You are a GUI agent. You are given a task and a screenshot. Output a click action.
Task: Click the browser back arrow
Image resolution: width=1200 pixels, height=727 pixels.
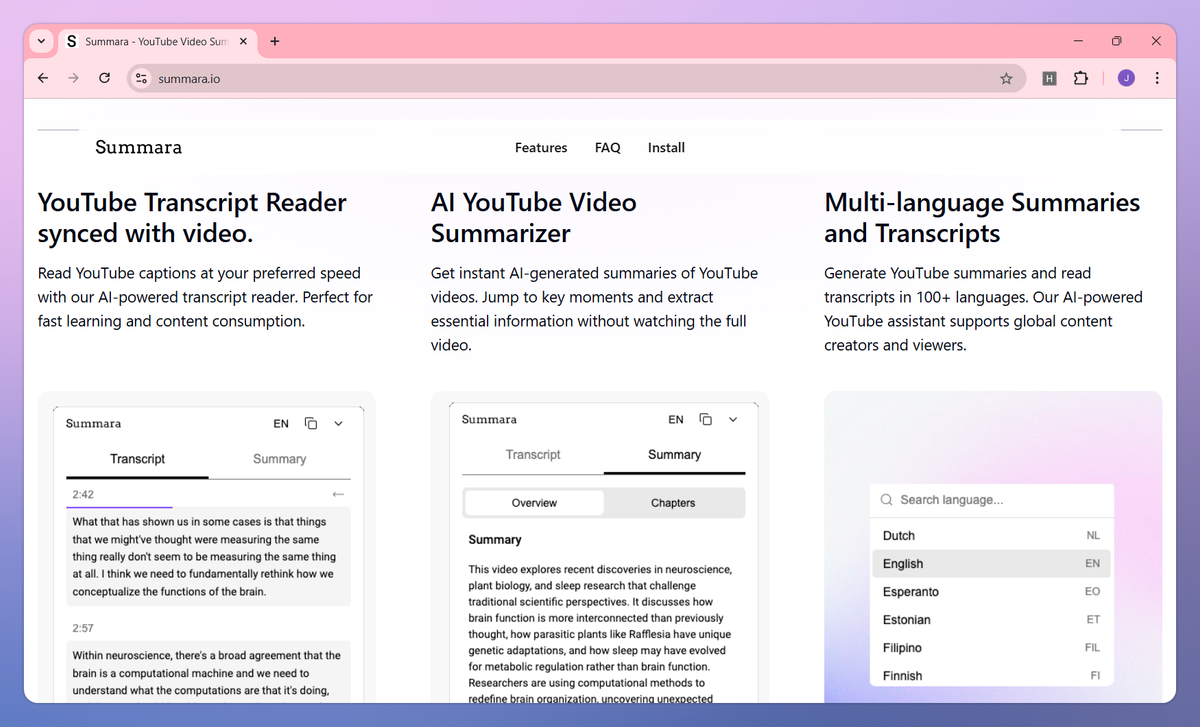pyautogui.click(x=42, y=78)
